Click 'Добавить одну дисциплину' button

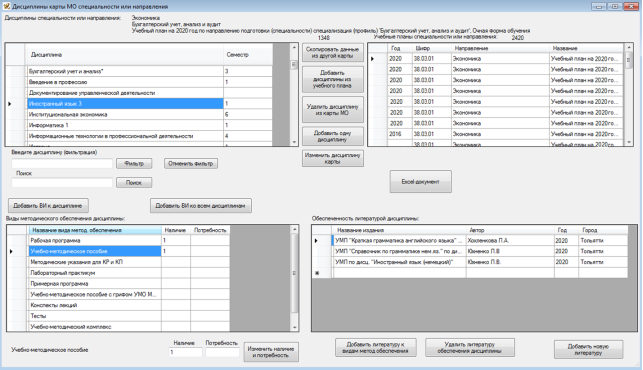(x=333, y=136)
